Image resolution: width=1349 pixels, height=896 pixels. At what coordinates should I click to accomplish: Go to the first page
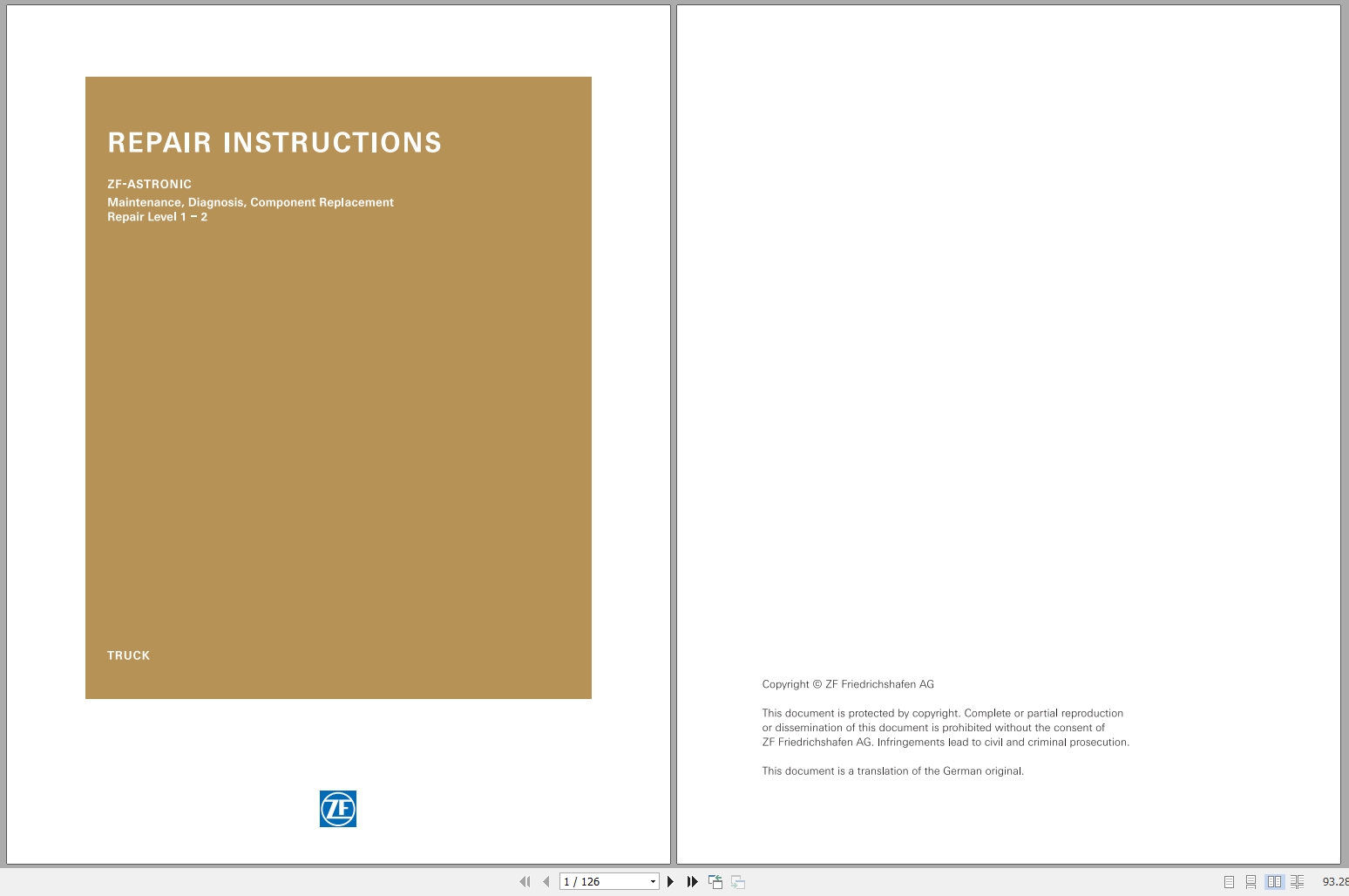[525, 882]
